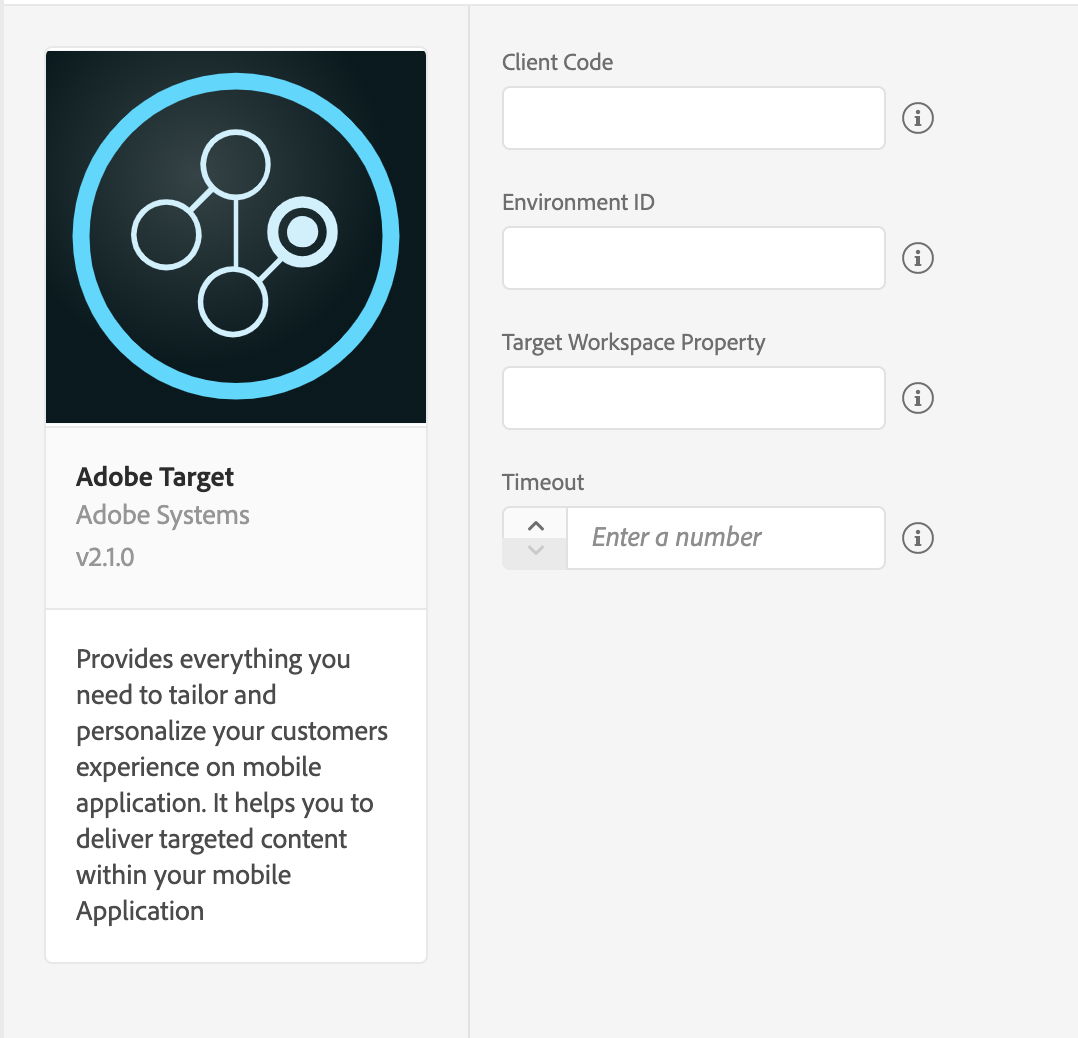Click the info icon beside Client Code
The image size is (1078, 1038).
917,118
